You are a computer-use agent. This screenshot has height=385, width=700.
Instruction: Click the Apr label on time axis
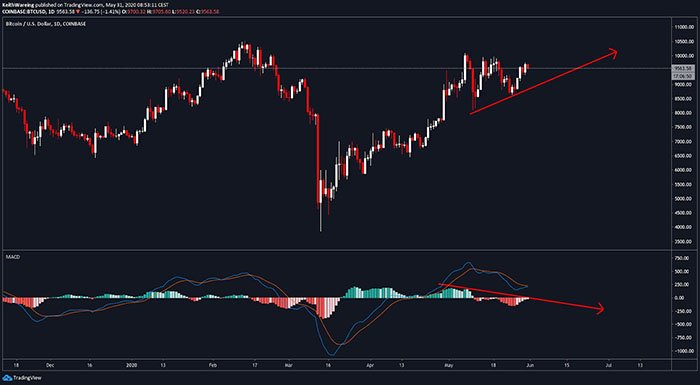point(370,364)
